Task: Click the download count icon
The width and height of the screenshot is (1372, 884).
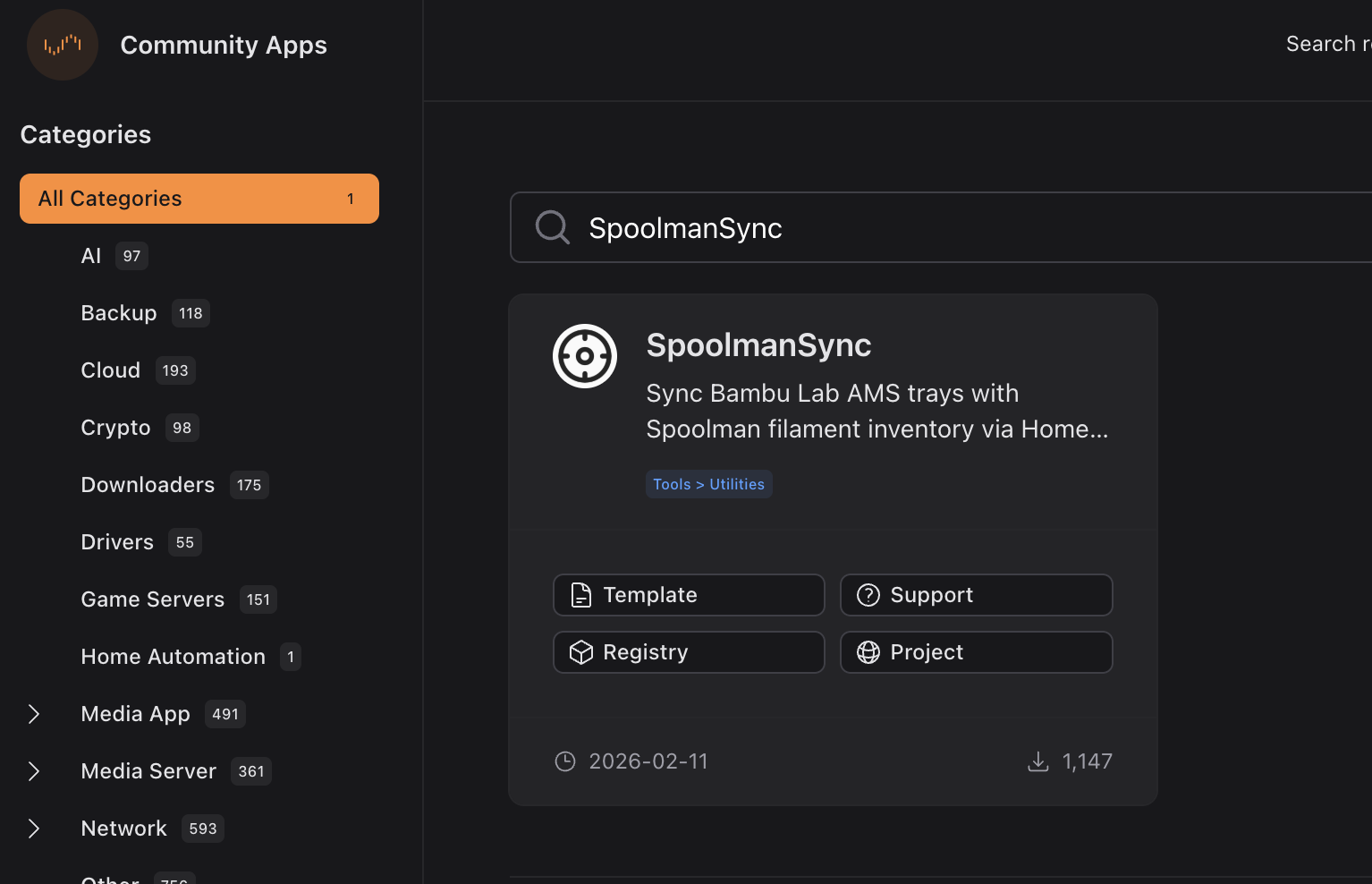Action: pos(1037,761)
